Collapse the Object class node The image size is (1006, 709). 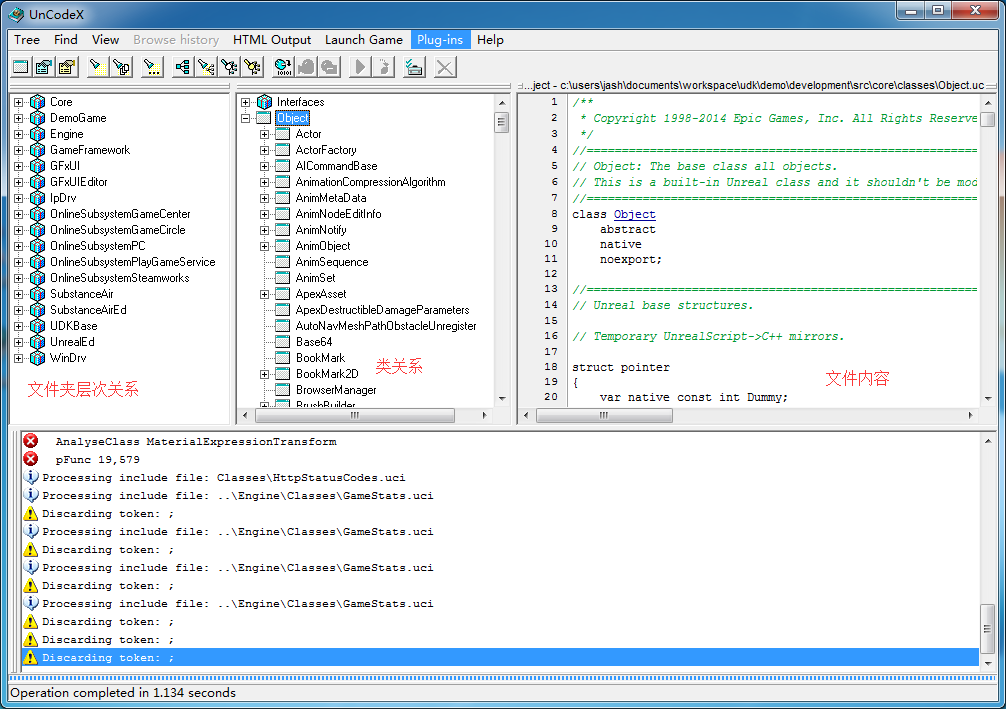[246, 118]
